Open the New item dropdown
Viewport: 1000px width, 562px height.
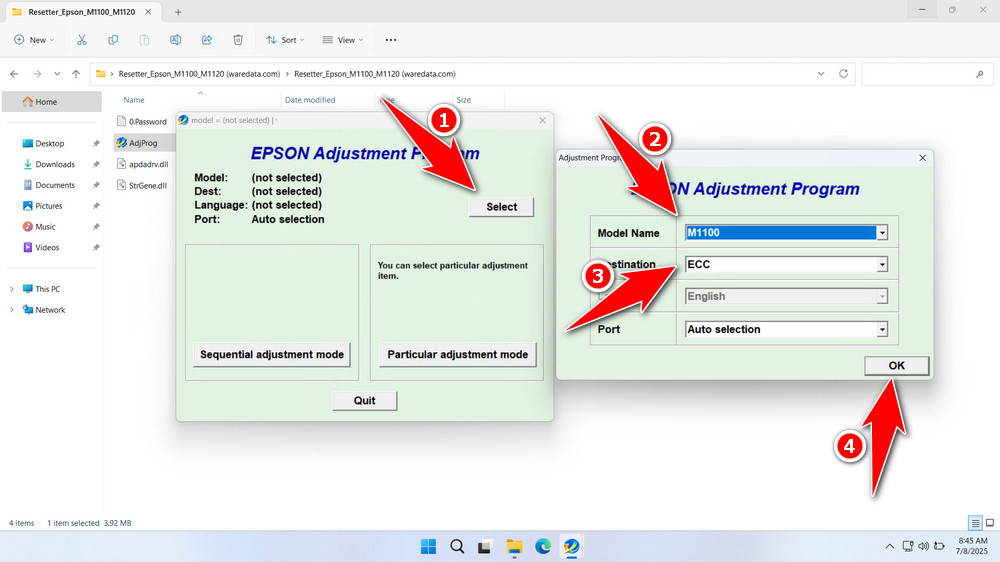pos(34,40)
